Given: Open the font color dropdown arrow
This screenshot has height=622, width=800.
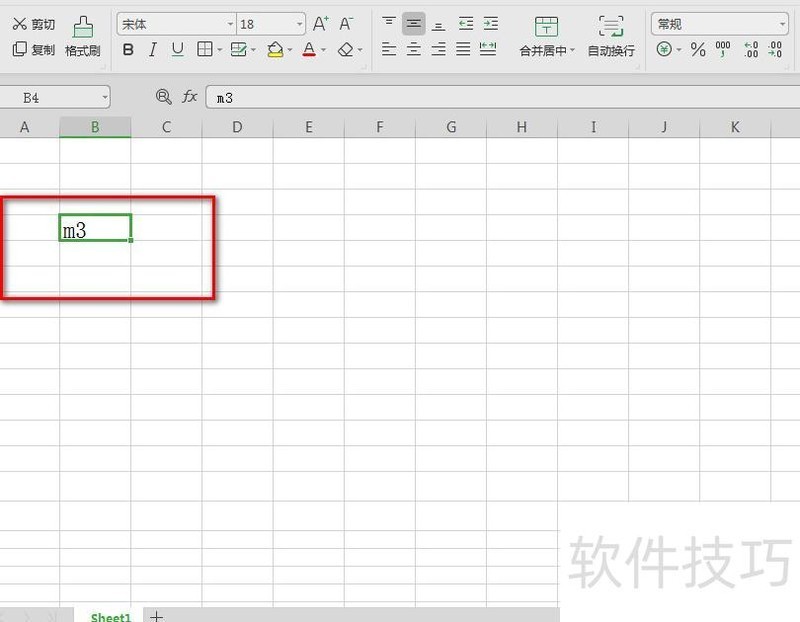Looking at the screenshot, I should 323,50.
